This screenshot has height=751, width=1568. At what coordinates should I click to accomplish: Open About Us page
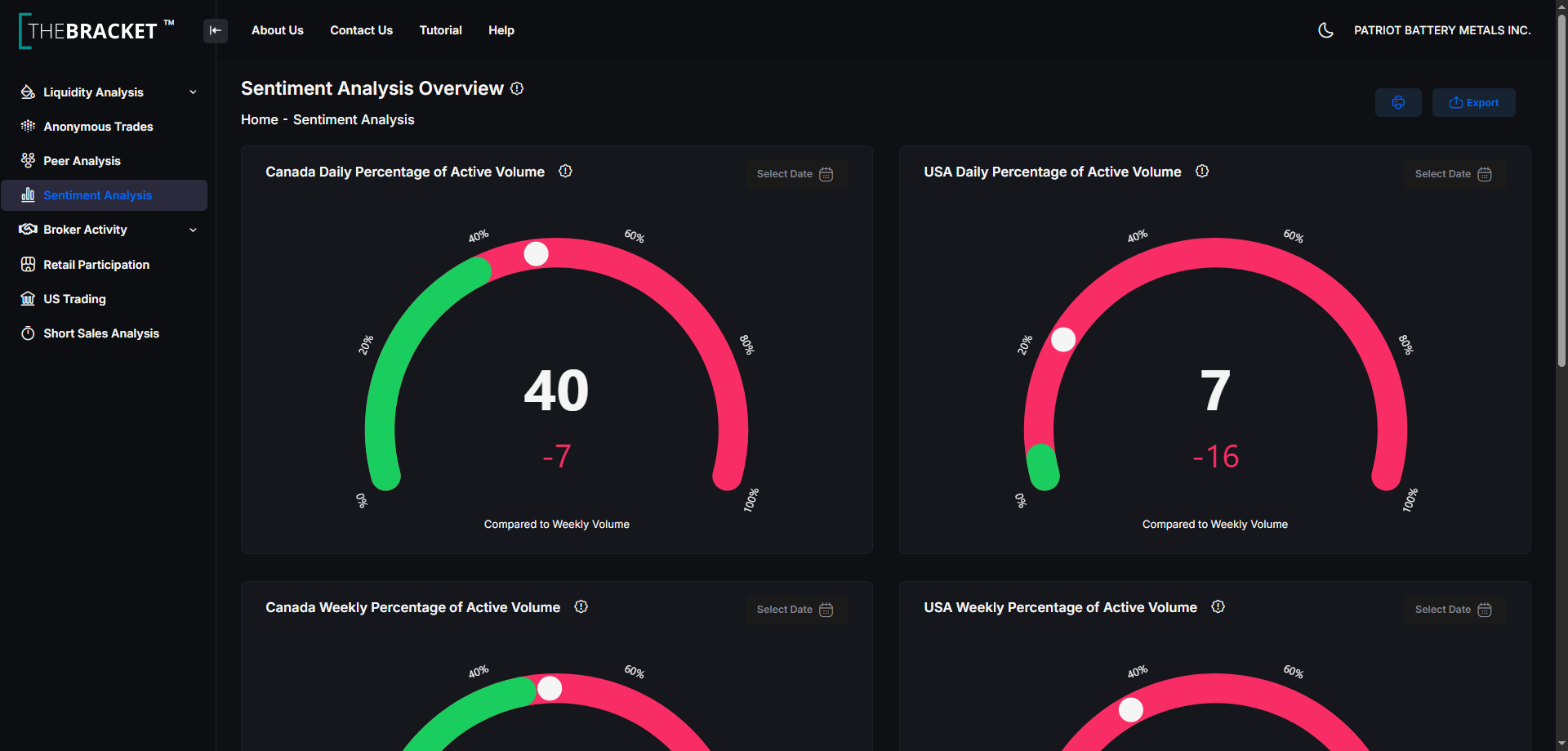[x=278, y=30]
